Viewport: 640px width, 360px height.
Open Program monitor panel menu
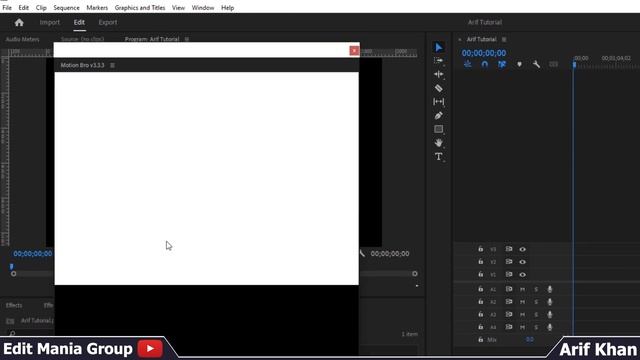pyautogui.click(x=187, y=39)
